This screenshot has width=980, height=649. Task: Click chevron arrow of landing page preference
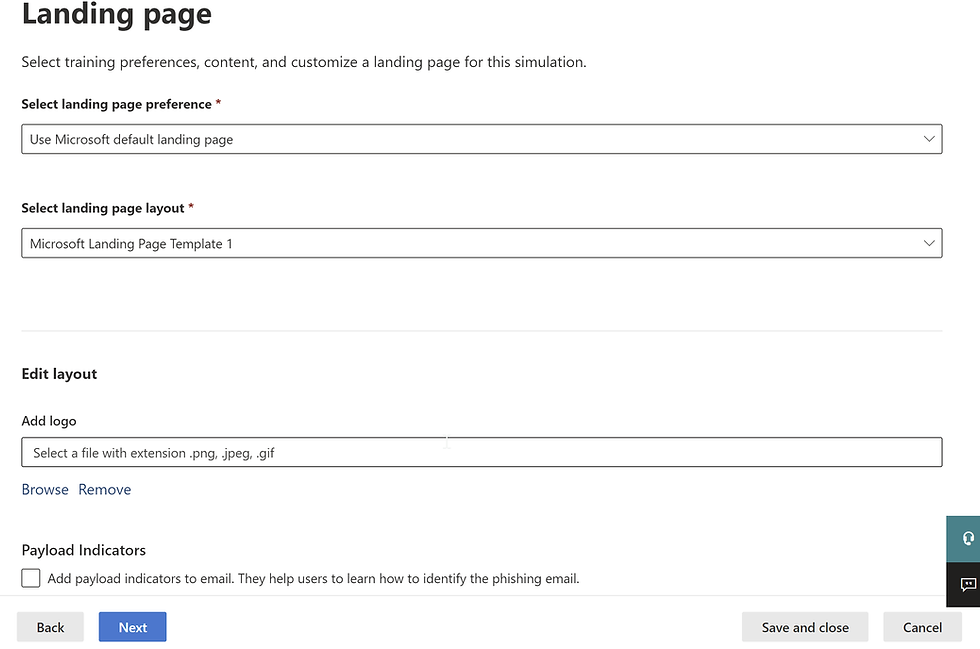929,139
